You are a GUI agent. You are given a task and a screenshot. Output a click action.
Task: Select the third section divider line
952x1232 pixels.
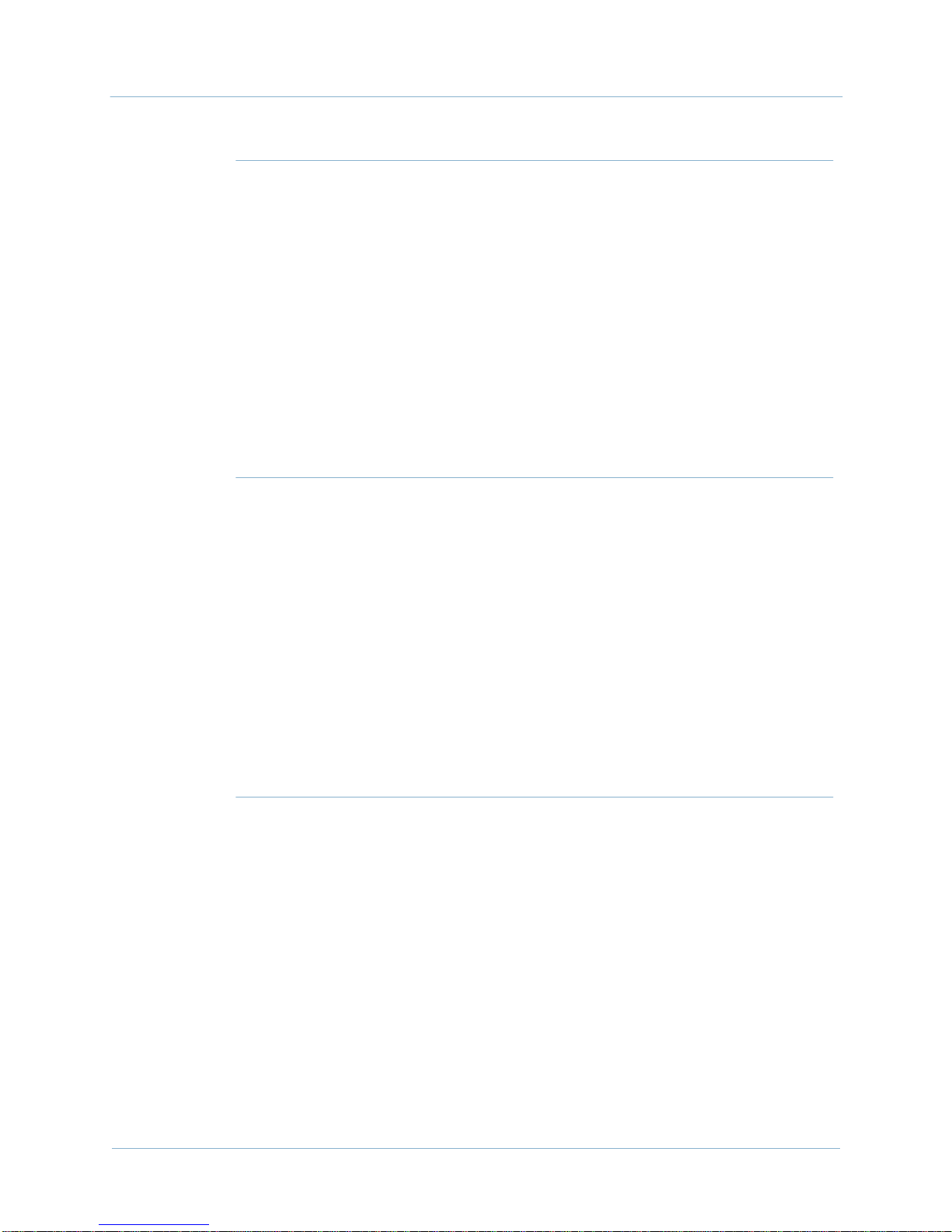(x=533, y=797)
